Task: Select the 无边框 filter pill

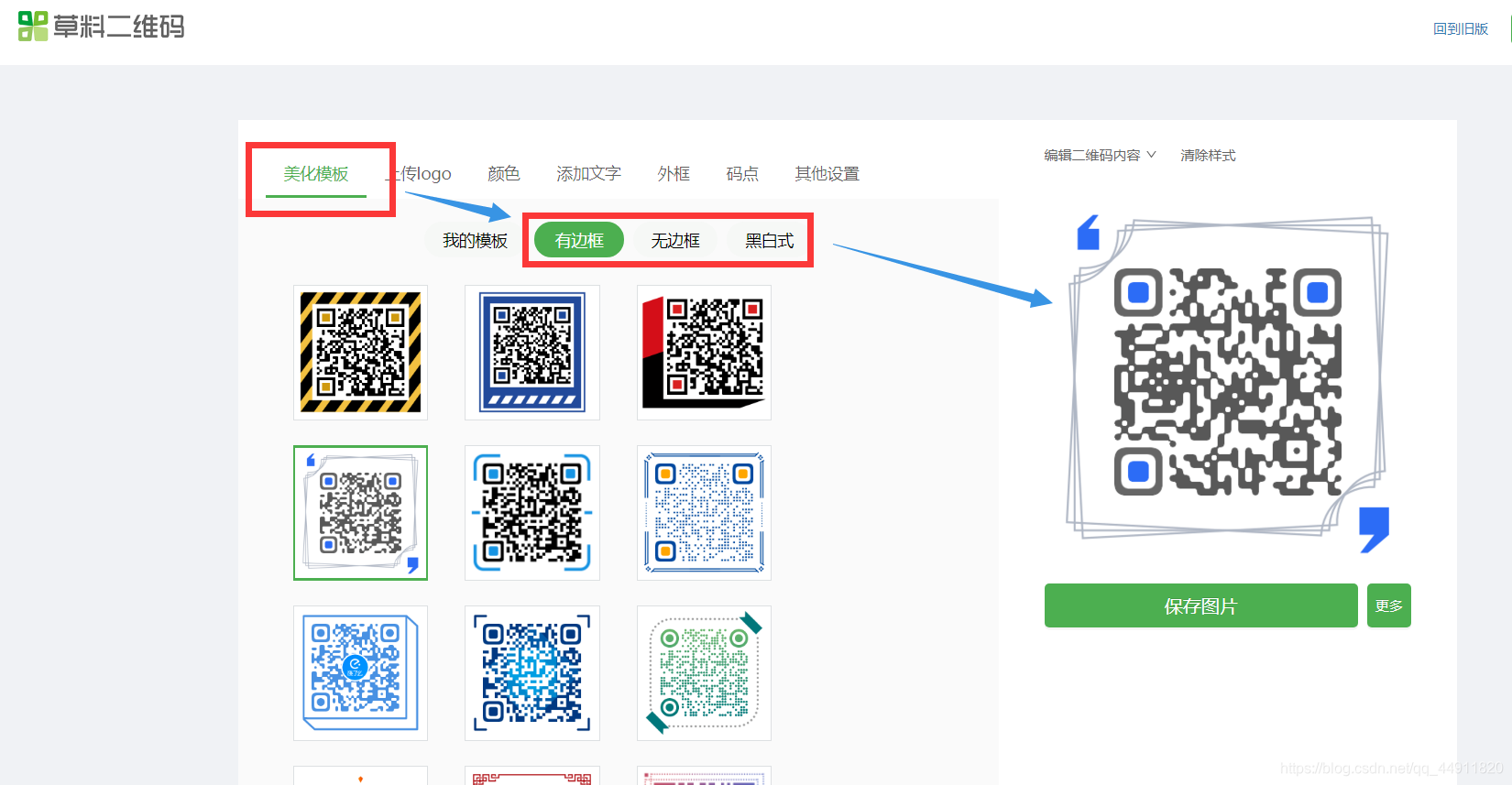Action: click(675, 241)
